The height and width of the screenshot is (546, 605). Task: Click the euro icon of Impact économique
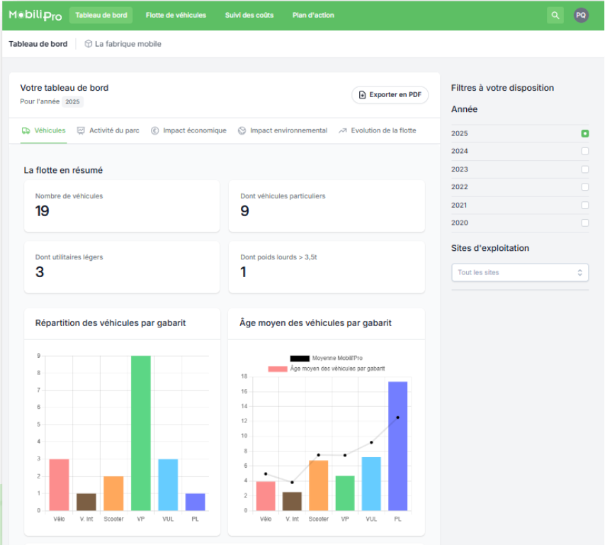point(155,131)
